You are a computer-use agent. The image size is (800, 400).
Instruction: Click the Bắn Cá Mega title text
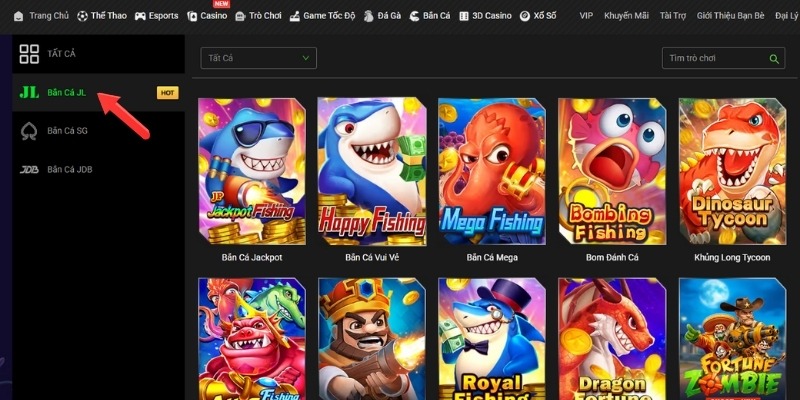[x=492, y=258]
